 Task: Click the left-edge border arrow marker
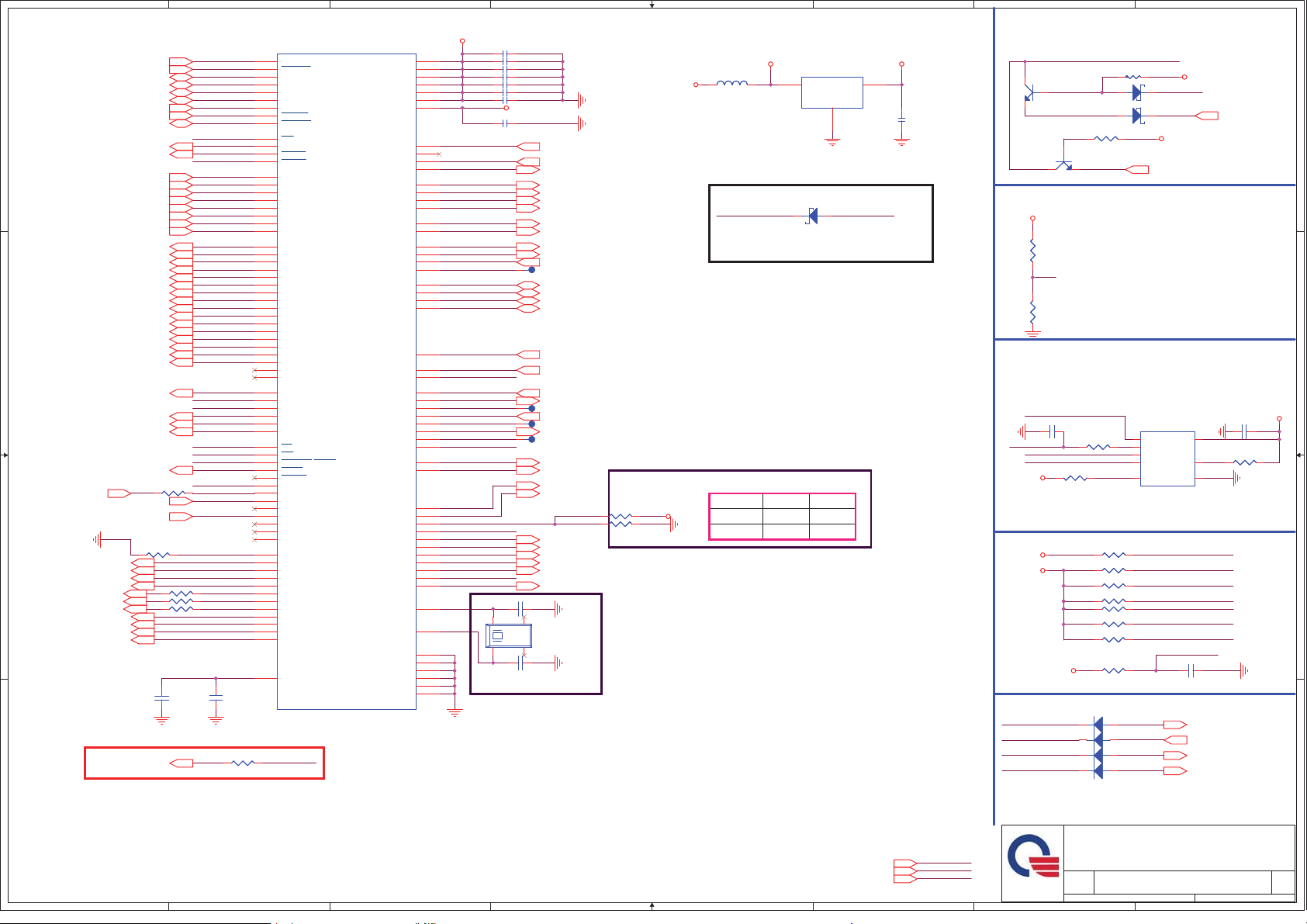point(5,455)
